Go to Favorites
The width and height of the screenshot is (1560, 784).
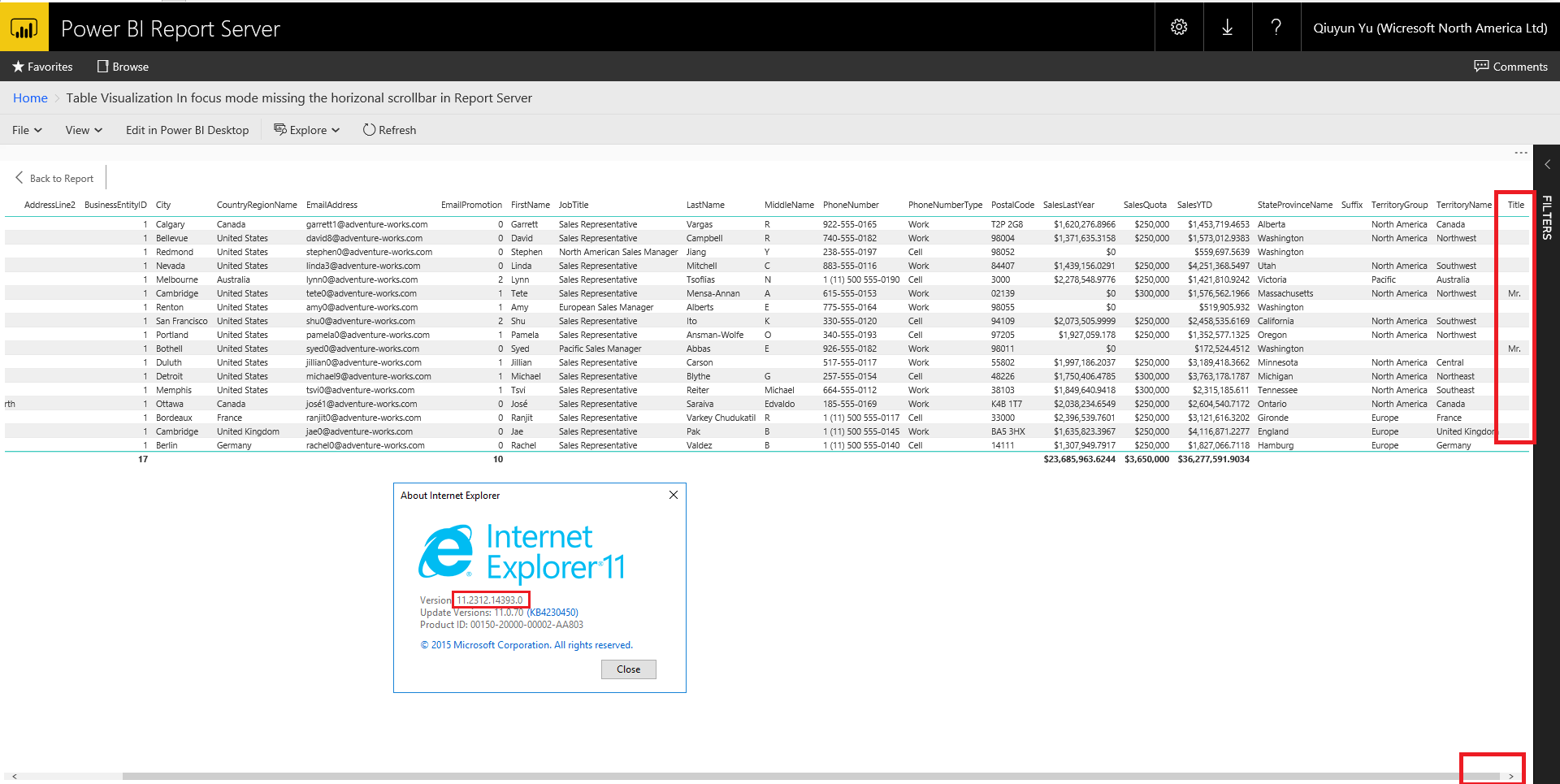(x=42, y=67)
